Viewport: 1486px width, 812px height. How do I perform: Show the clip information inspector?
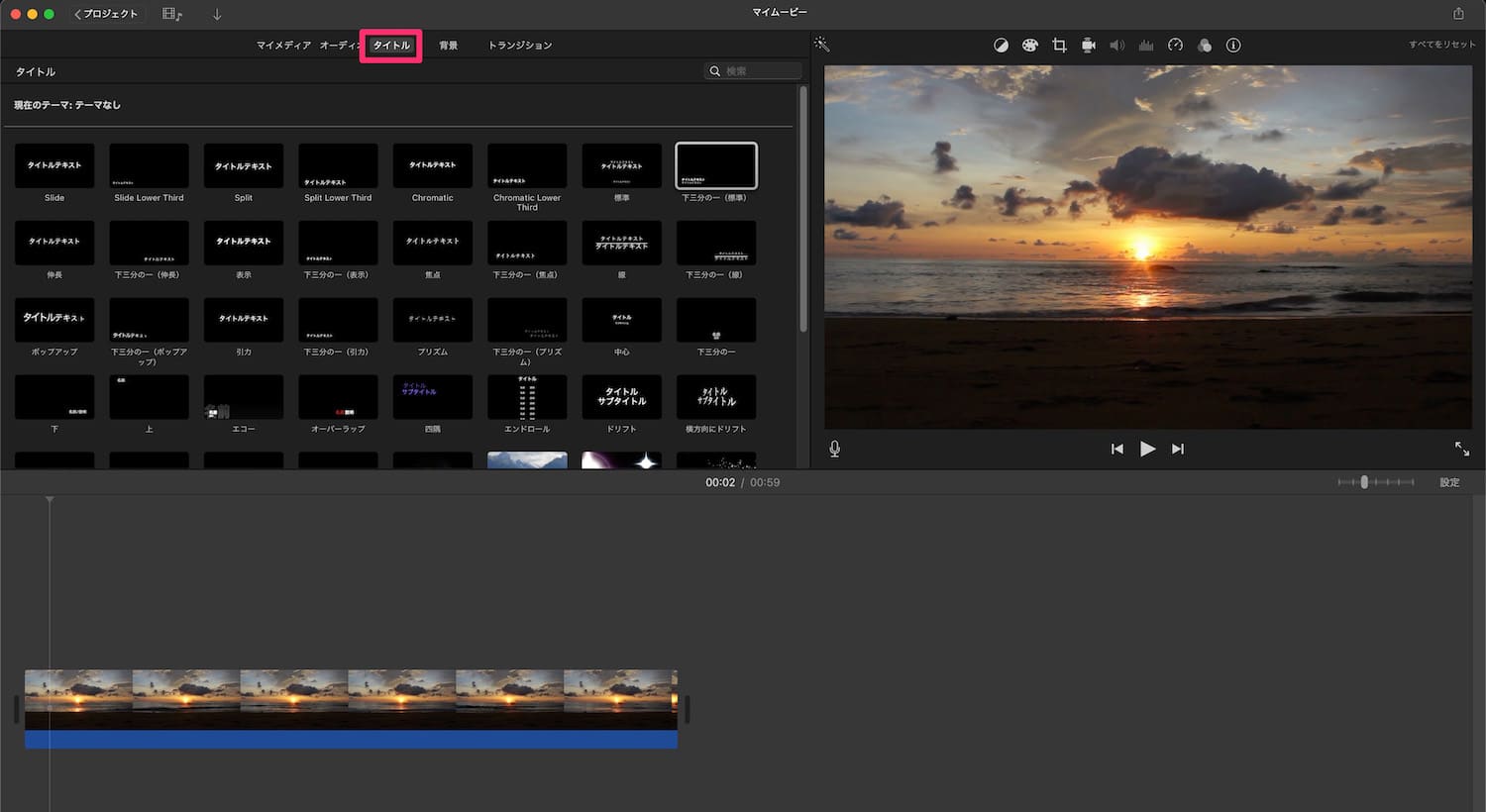[x=1233, y=46]
